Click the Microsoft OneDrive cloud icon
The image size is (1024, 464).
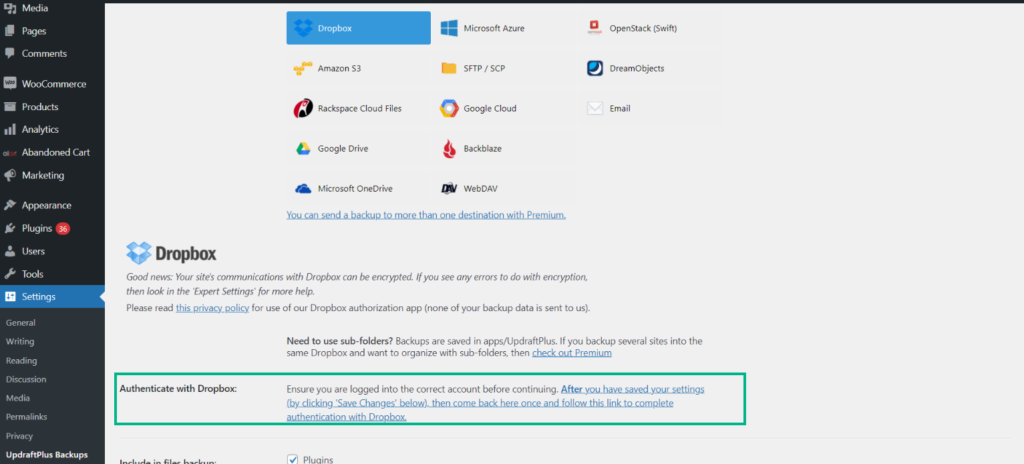coord(303,189)
